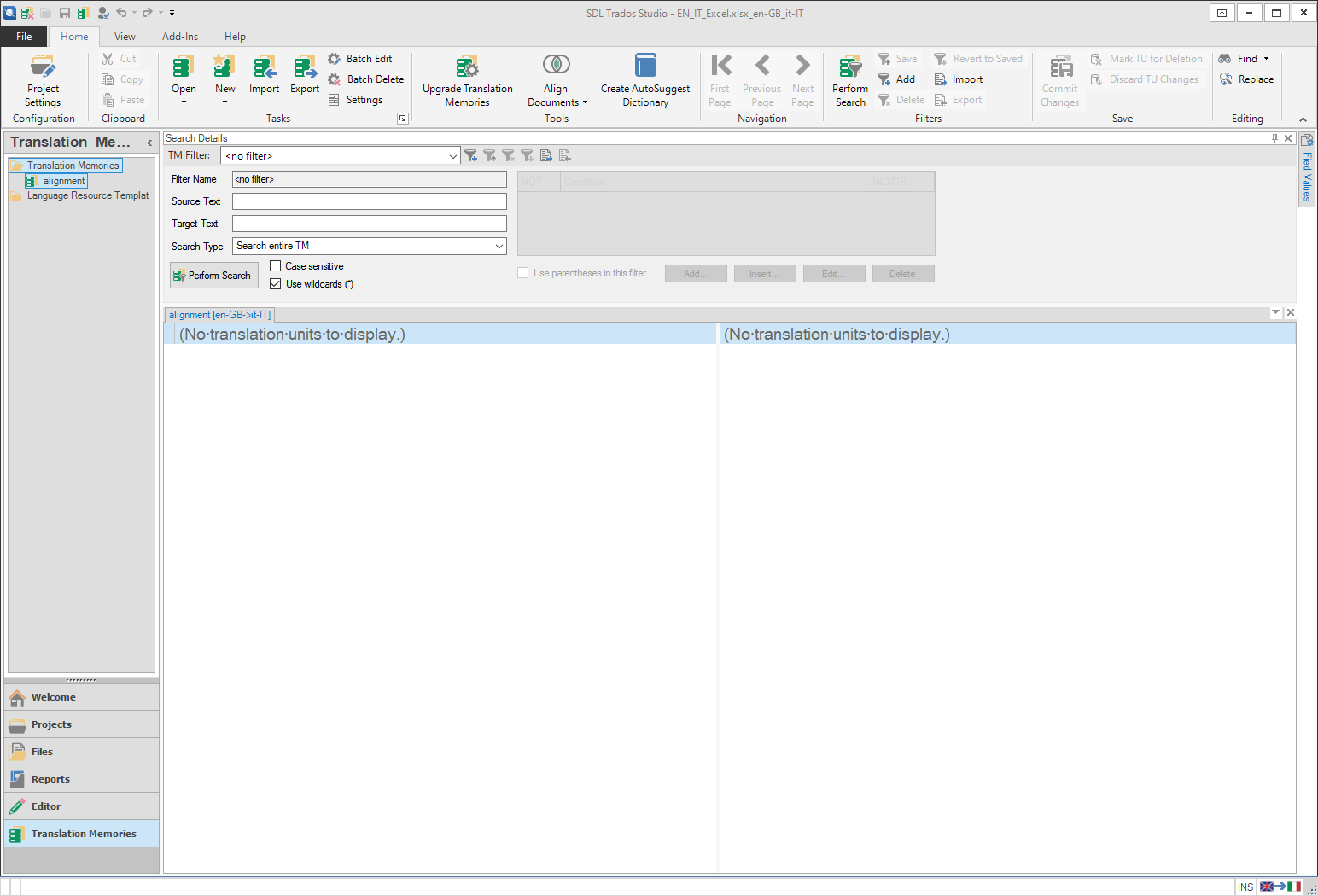1318x896 pixels.
Task: Open Project Settings in the ribbon
Action: click(x=43, y=81)
